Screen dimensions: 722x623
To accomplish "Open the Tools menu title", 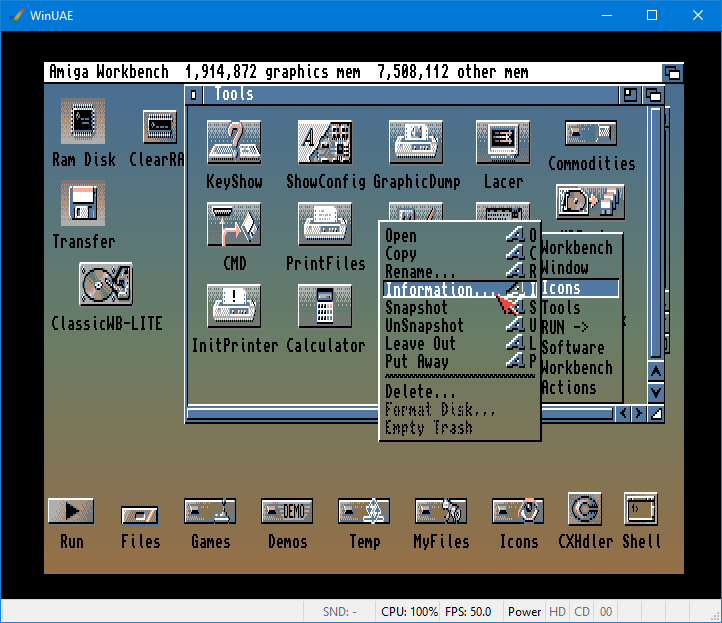I will coord(561,308).
